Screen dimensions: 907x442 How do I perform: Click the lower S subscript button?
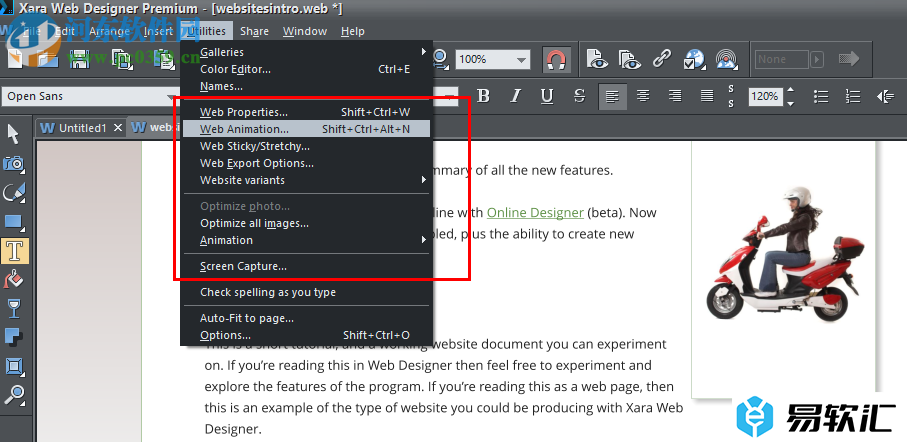pos(731,104)
